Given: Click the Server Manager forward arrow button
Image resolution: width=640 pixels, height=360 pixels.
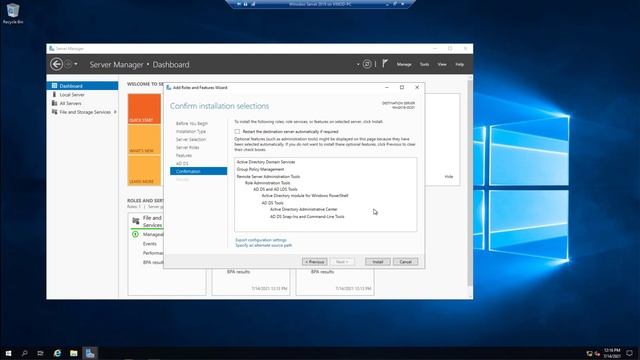Looking at the screenshot, I should click(69, 64).
